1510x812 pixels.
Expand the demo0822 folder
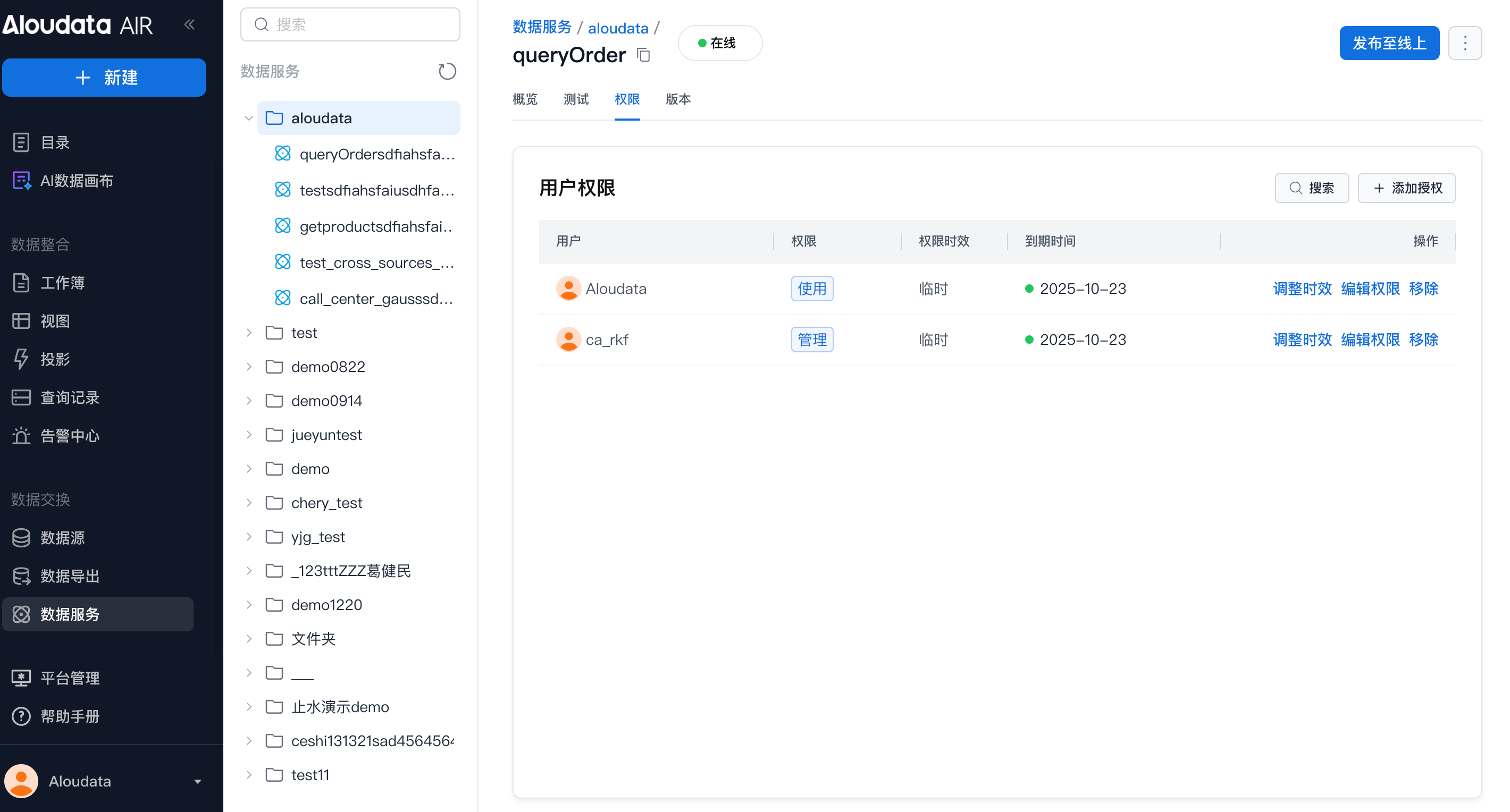248,367
